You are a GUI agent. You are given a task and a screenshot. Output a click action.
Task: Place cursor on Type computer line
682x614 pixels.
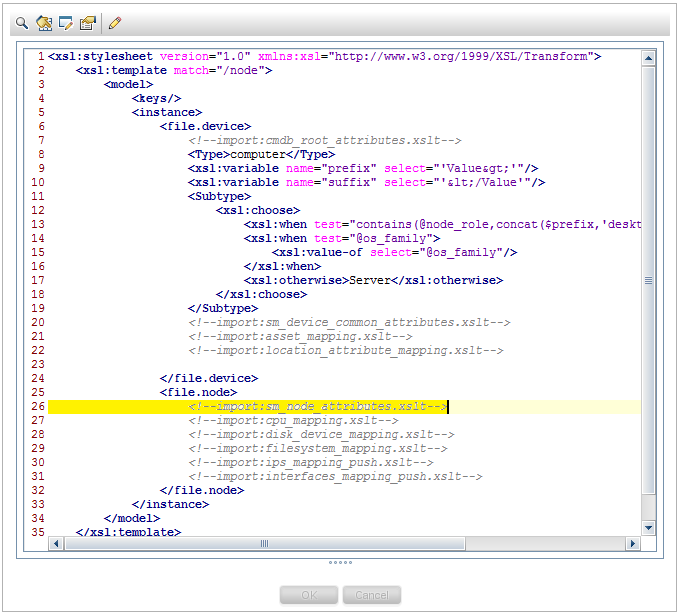coord(260,155)
